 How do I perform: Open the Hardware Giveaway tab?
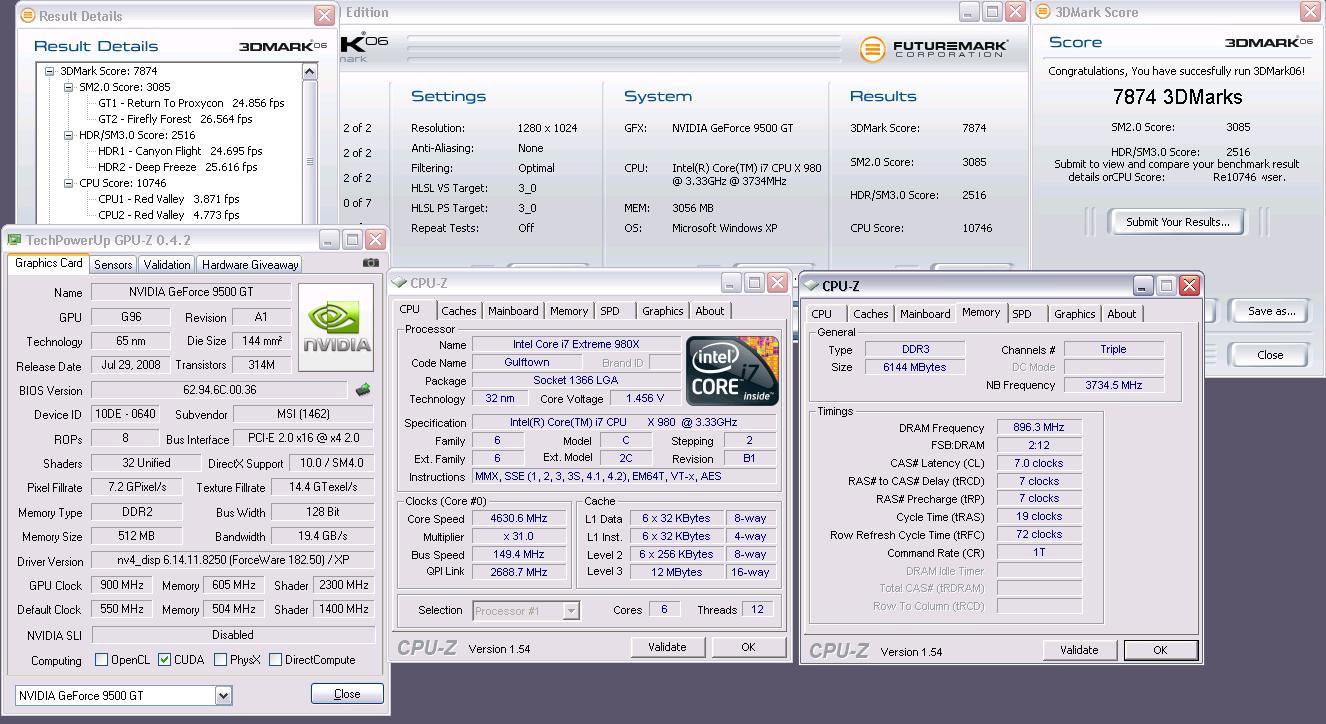[x=250, y=264]
